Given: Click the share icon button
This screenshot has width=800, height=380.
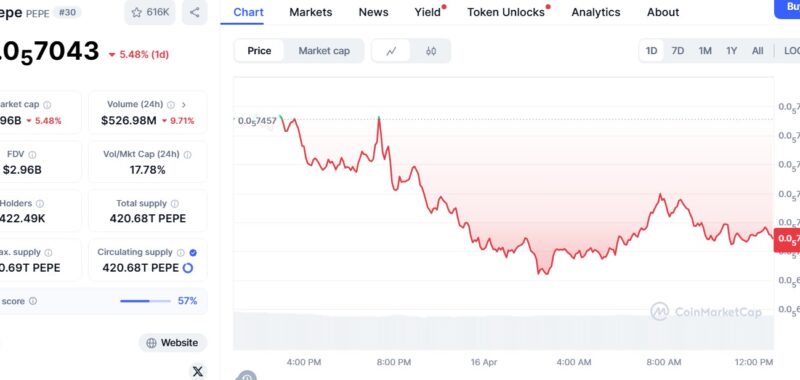Looking at the screenshot, I should click(x=194, y=12).
